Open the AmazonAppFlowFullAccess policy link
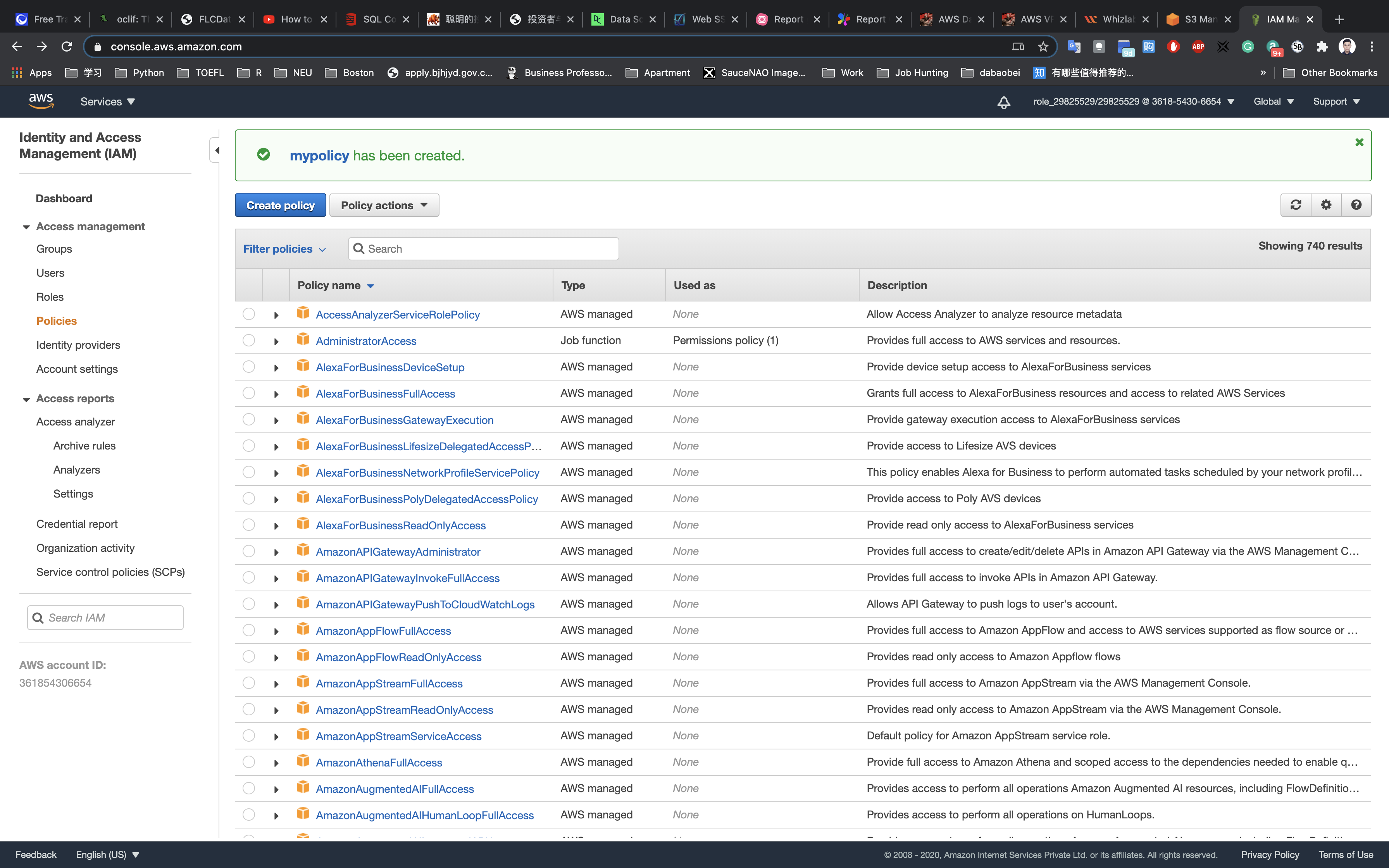Screen dimensions: 1389x868 tap(383, 631)
